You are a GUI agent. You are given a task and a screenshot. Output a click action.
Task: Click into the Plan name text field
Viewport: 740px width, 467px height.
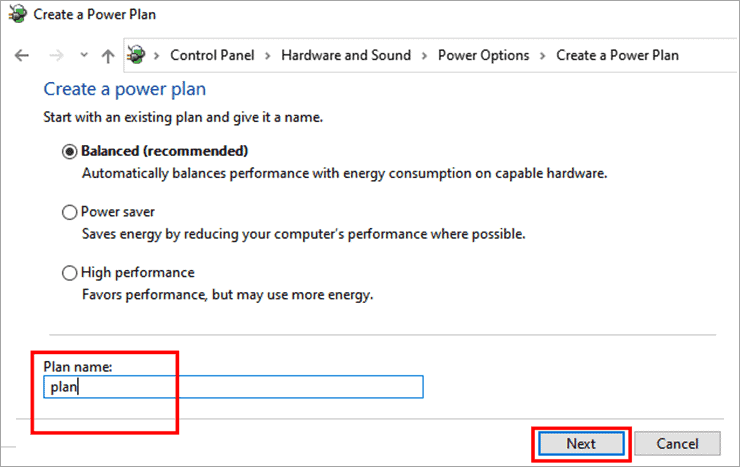click(234, 387)
